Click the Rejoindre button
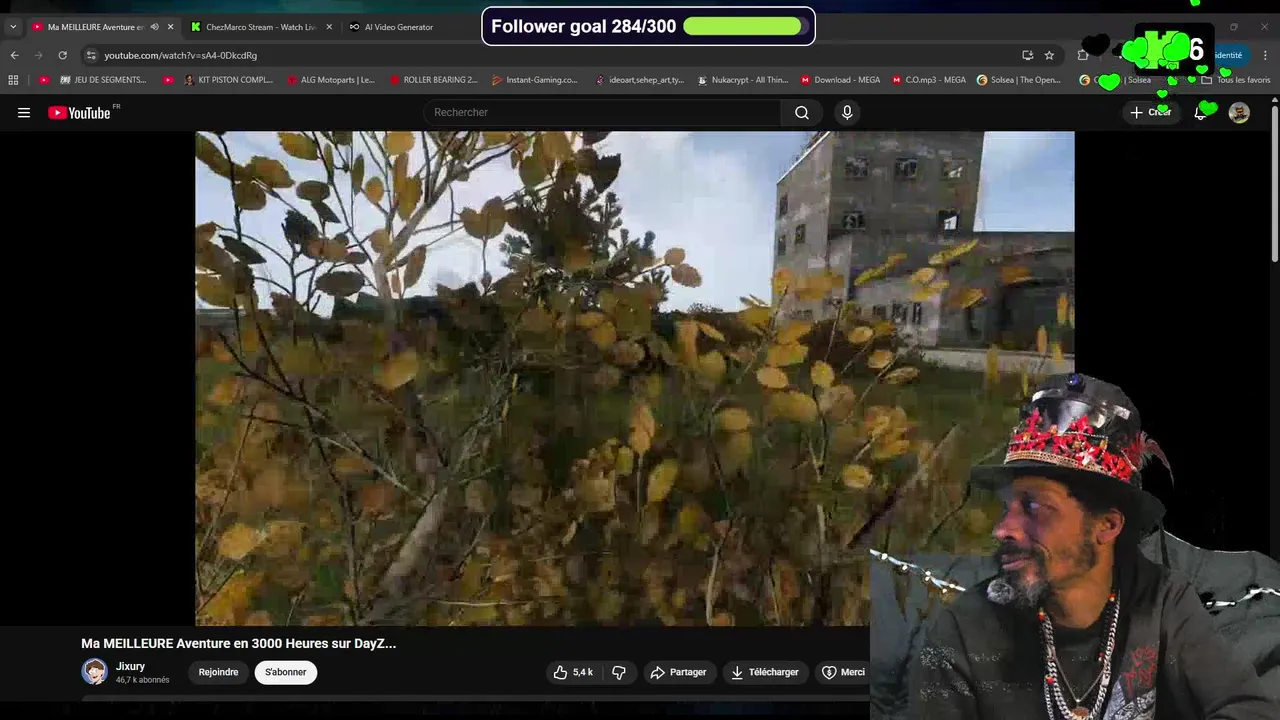The image size is (1280, 720). [218, 672]
